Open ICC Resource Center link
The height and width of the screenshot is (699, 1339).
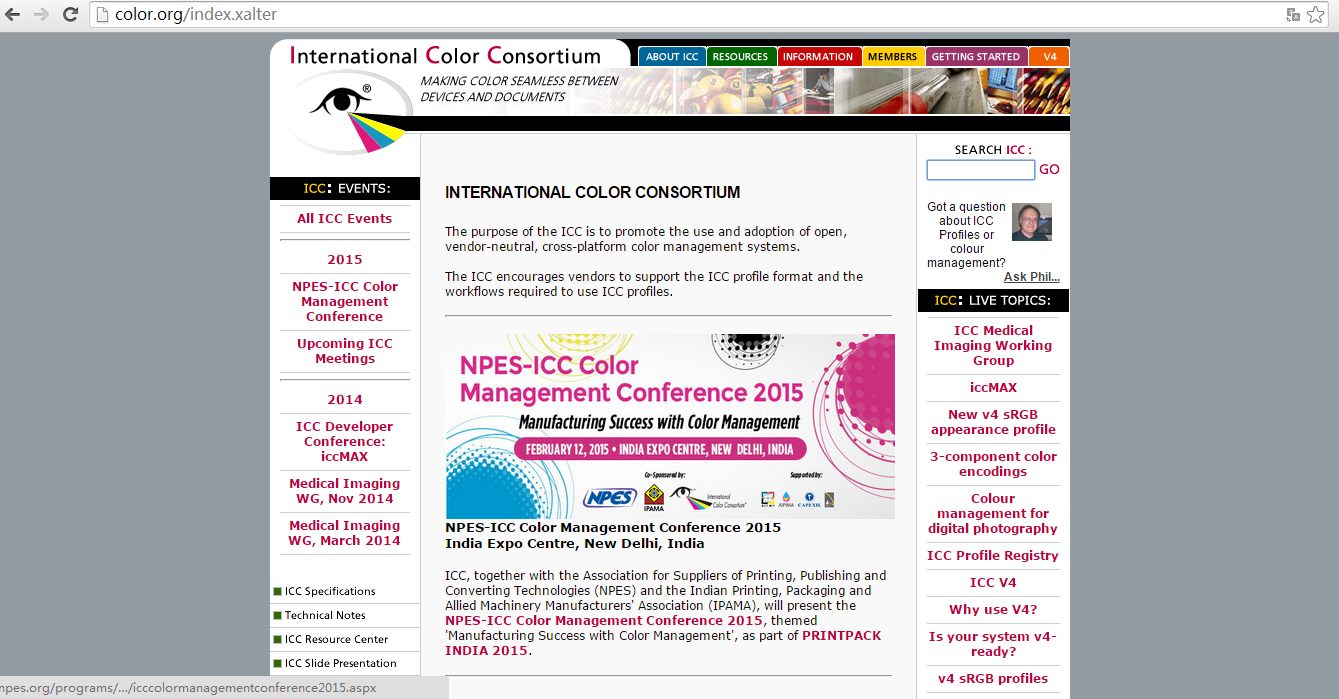point(336,639)
